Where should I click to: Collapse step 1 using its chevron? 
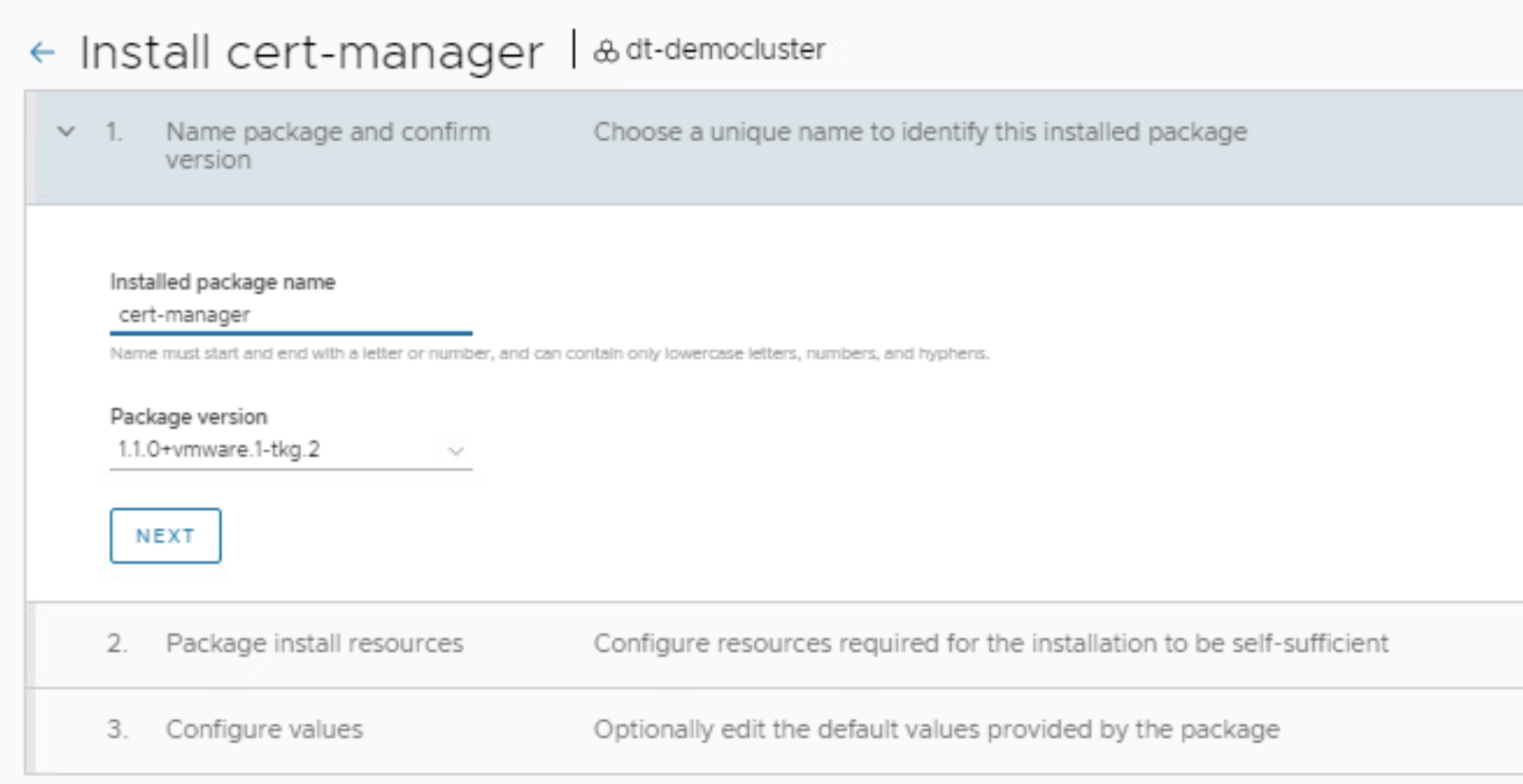point(67,132)
